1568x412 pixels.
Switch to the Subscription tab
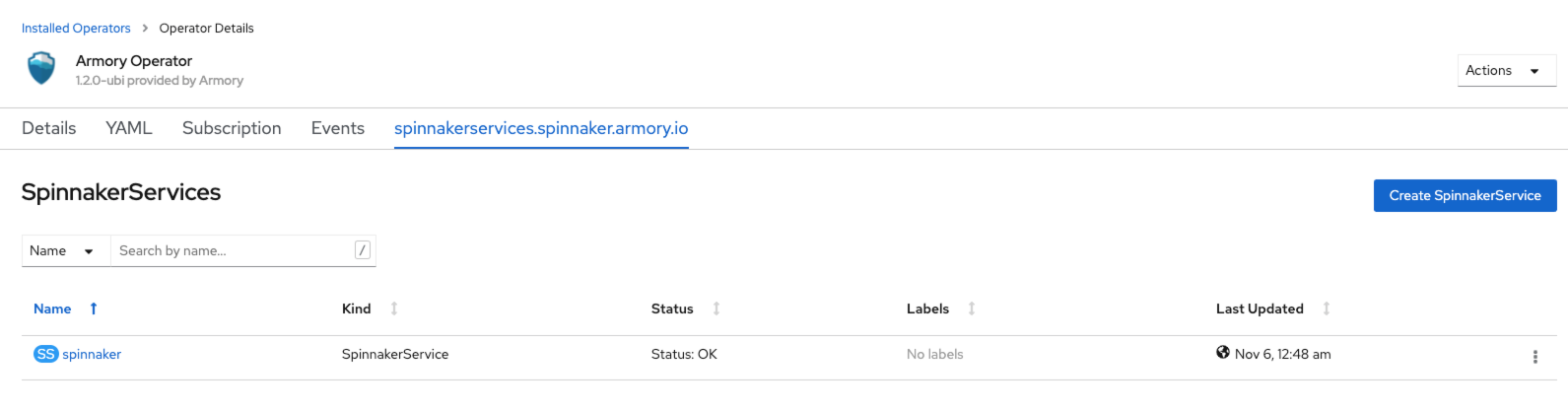point(232,128)
